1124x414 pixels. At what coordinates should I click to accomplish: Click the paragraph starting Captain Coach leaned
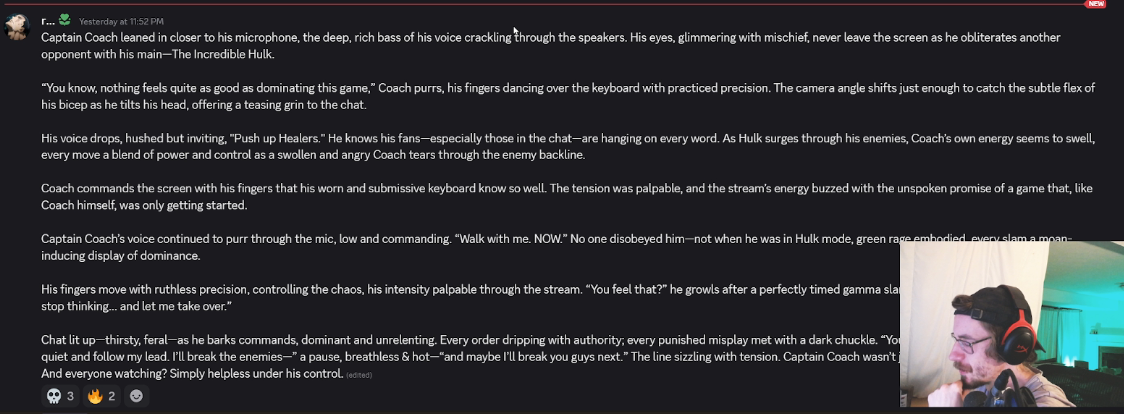pyautogui.click(x=551, y=46)
